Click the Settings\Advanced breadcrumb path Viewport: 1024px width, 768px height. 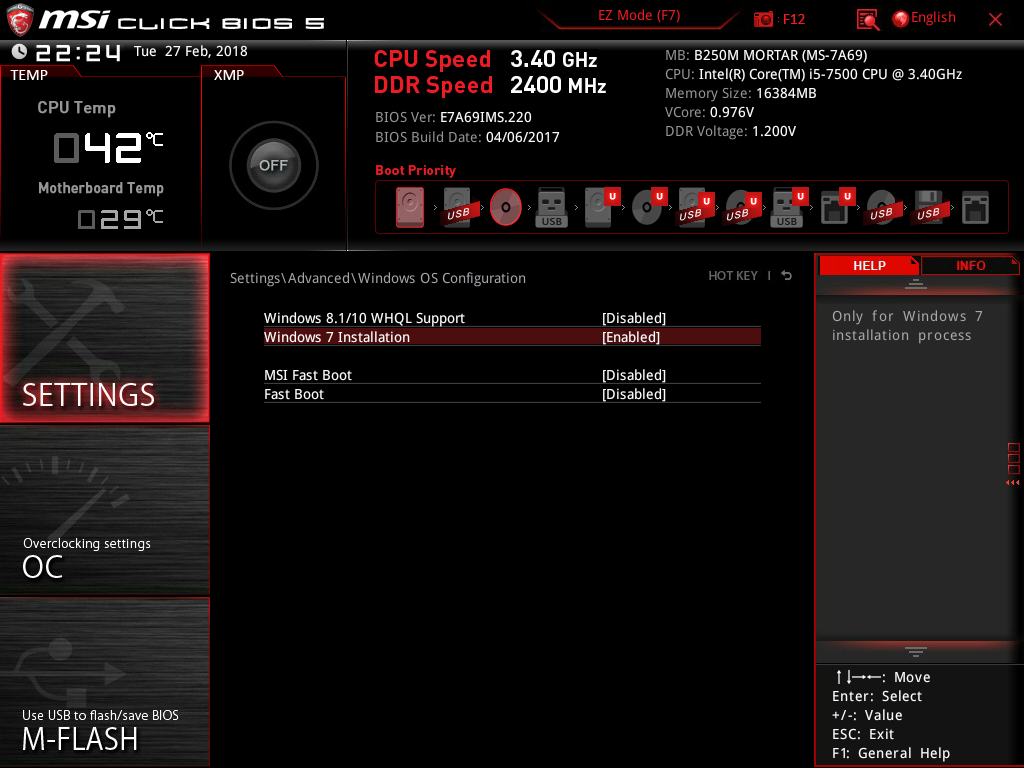[x=377, y=278]
